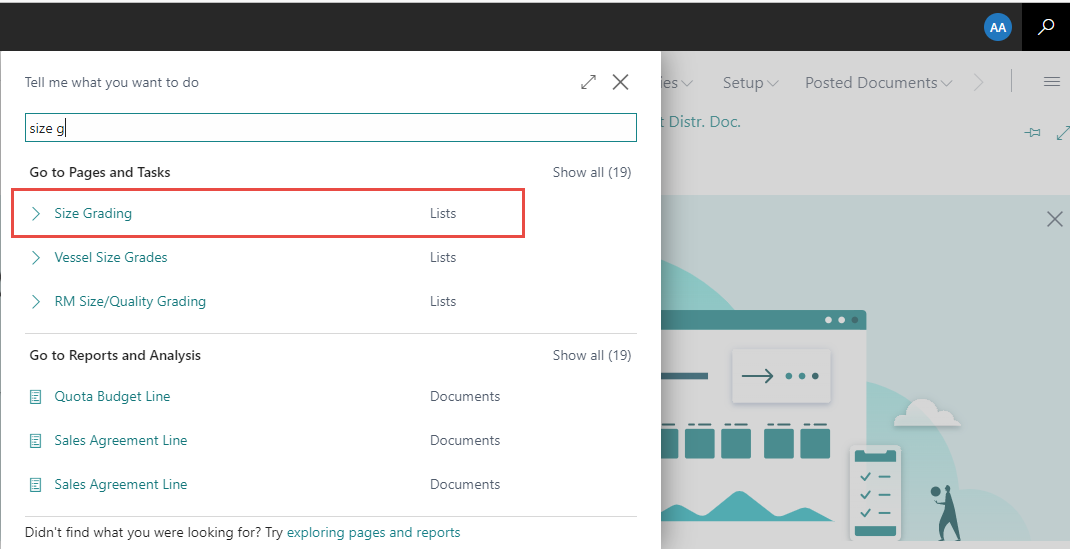Screen dimensions: 1070x549
Task: Follow the "exploring pages and reports" link
Action: tap(373, 532)
